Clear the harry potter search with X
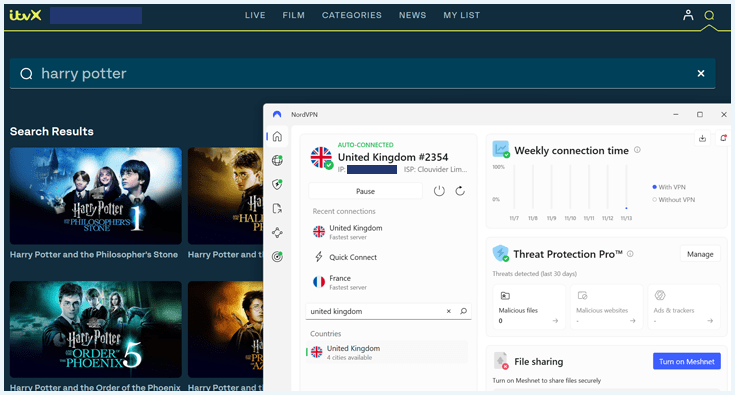Image resolution: width=735 pixels, height=395 pixels. pos(701,73)
